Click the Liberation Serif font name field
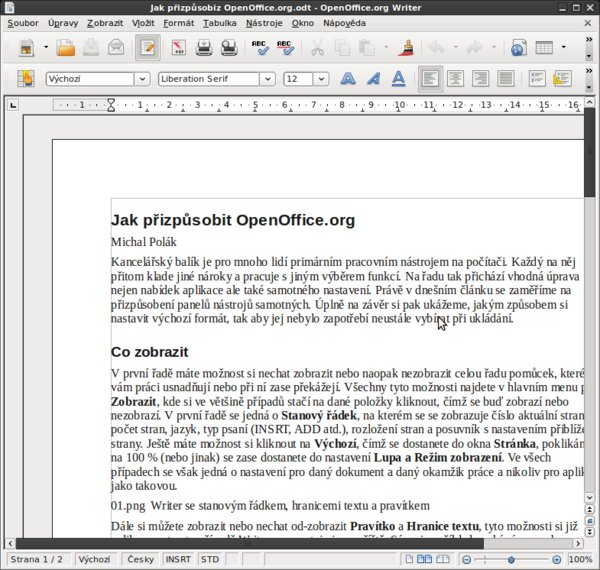Screen dimensions: 600x570 coord(209,79)
